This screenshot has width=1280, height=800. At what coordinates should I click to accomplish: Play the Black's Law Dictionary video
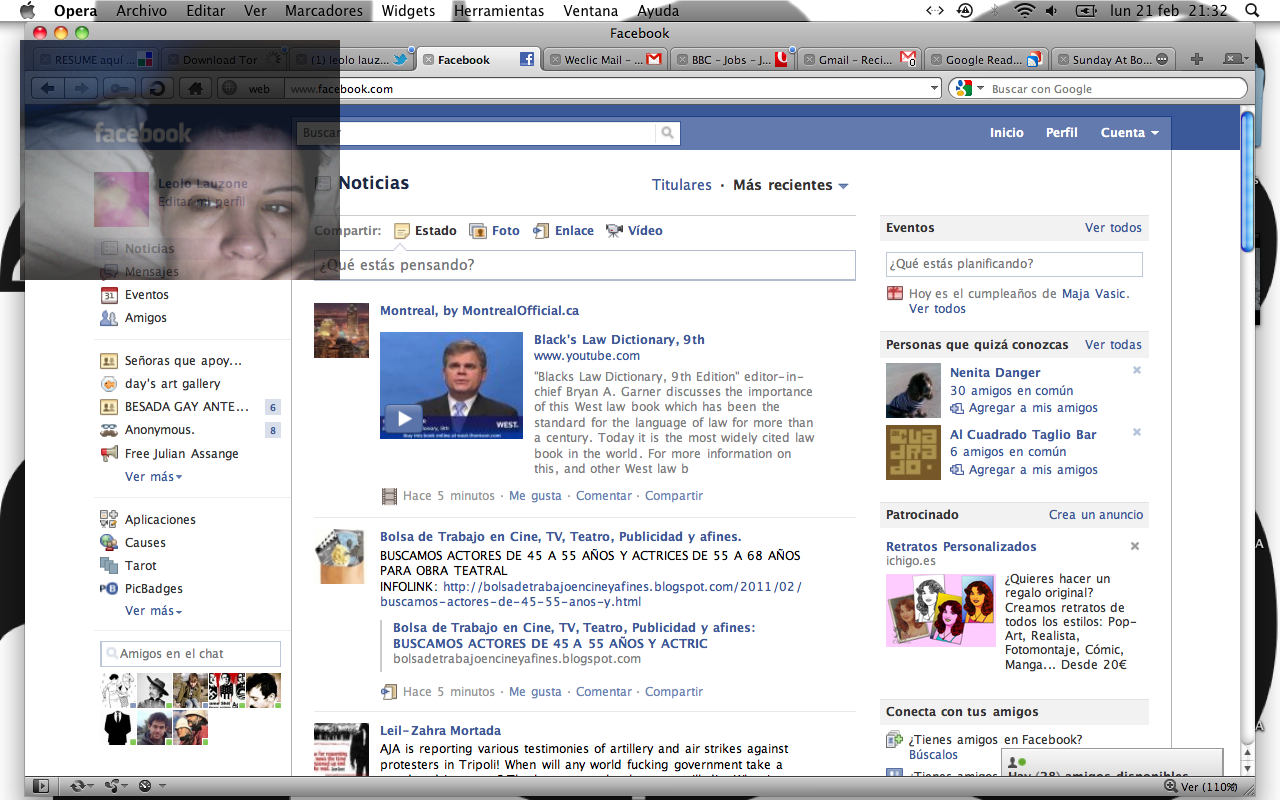[403, 418]
